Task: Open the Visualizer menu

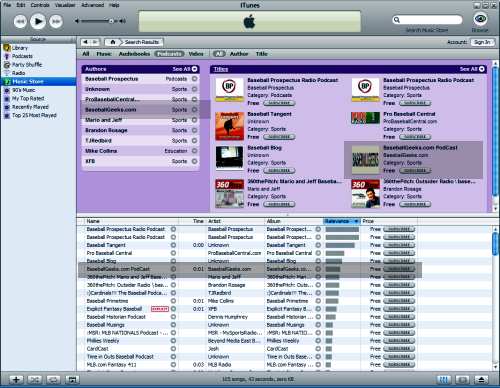Action: 65,5
